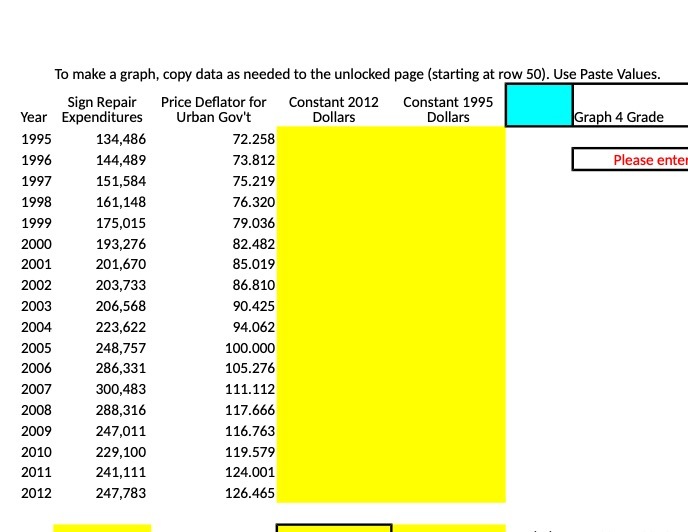Select expenditure value 223,622
This screenshot has width=688, height=532.
(121, 327)
